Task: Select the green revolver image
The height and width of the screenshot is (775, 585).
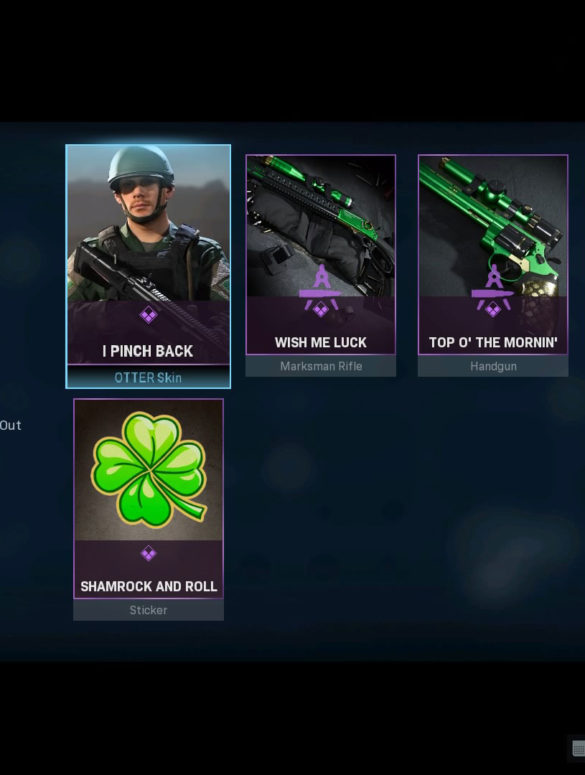Action: pos(493,226)
